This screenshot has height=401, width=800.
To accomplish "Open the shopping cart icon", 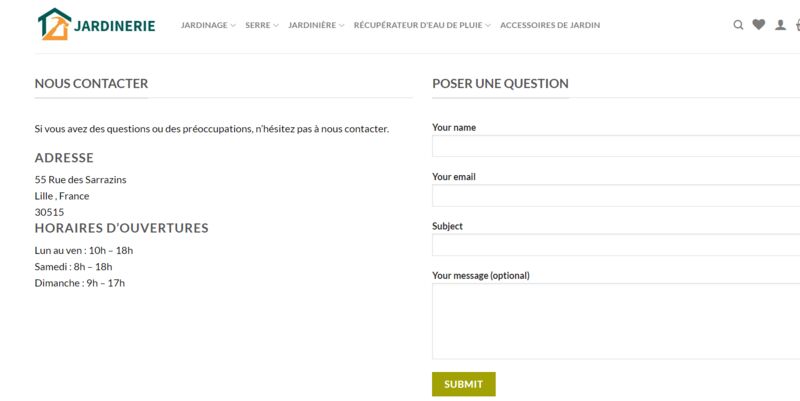I will click(x=797, y=25).
